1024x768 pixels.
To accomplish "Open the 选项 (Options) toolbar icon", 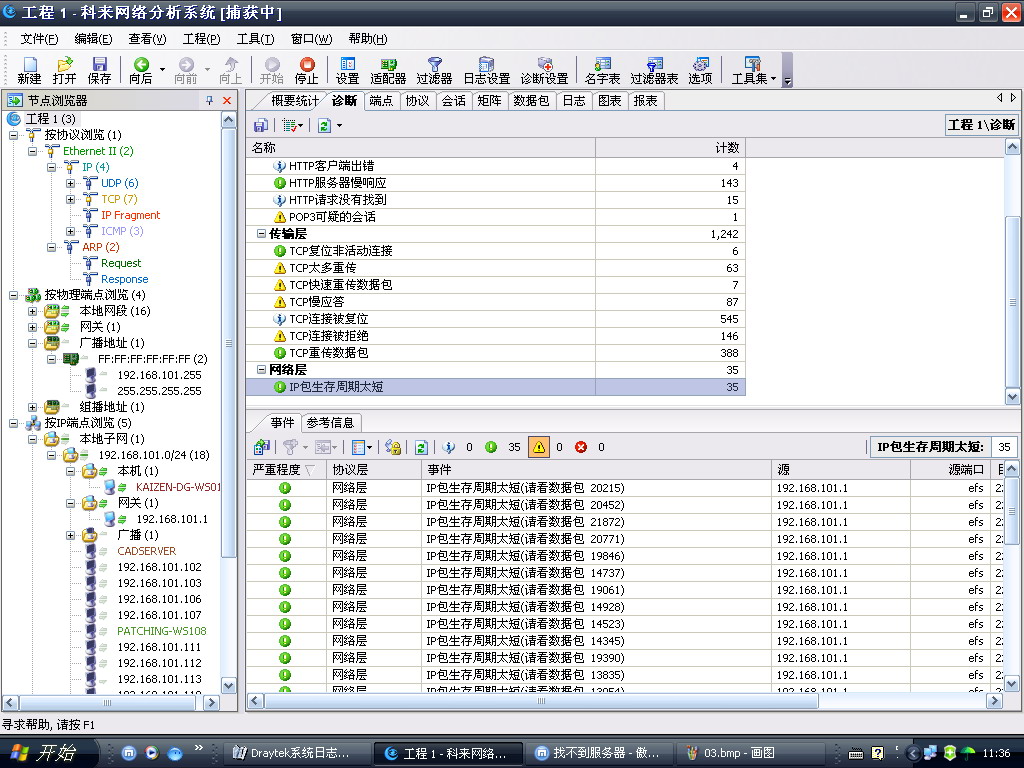I will (700, 70).
